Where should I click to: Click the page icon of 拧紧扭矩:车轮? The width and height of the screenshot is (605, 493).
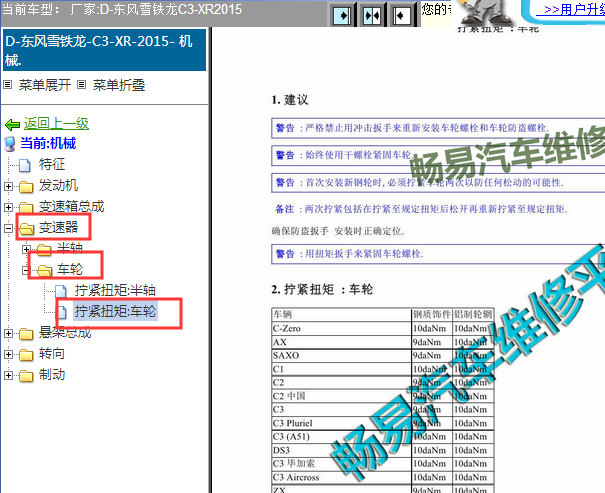61,312
